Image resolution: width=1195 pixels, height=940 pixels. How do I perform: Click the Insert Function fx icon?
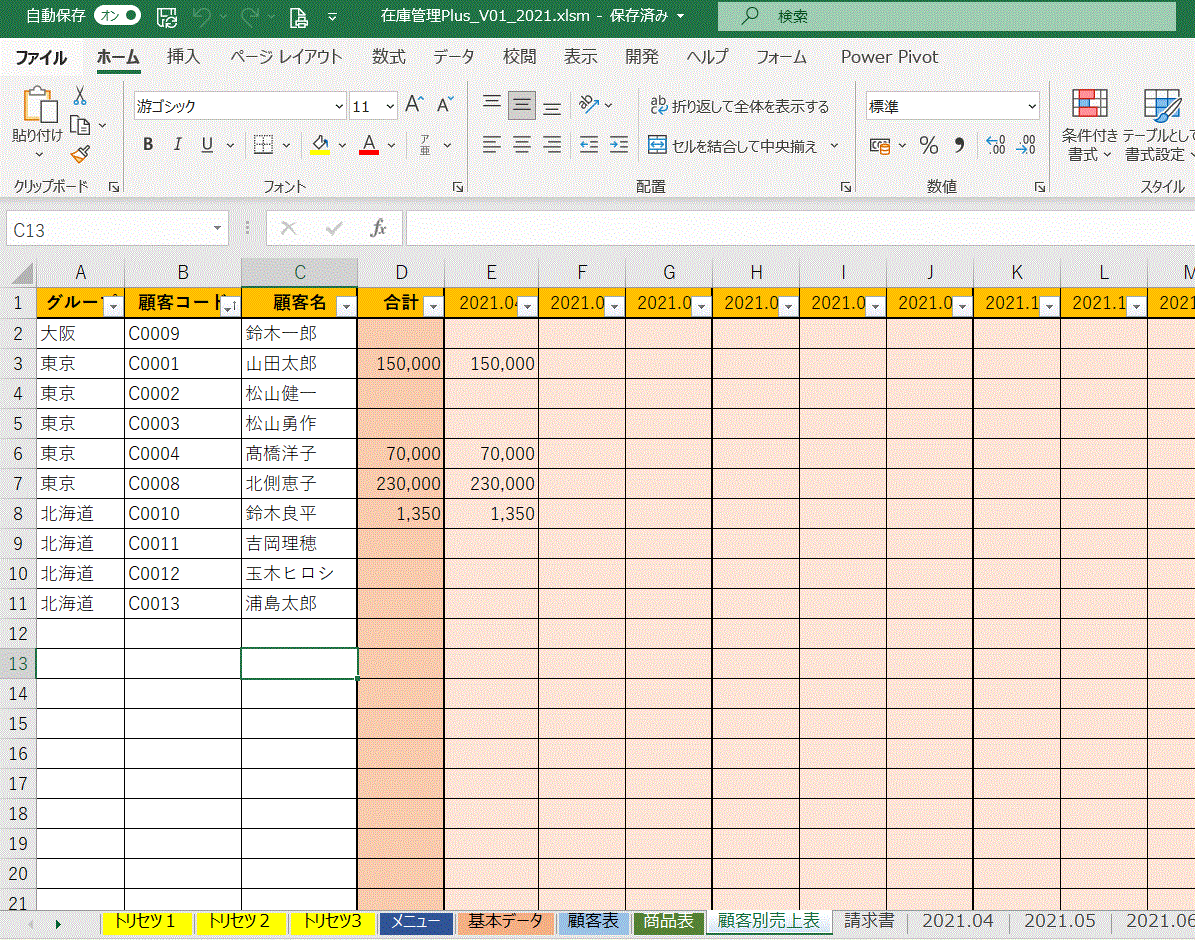coord(378,229)
